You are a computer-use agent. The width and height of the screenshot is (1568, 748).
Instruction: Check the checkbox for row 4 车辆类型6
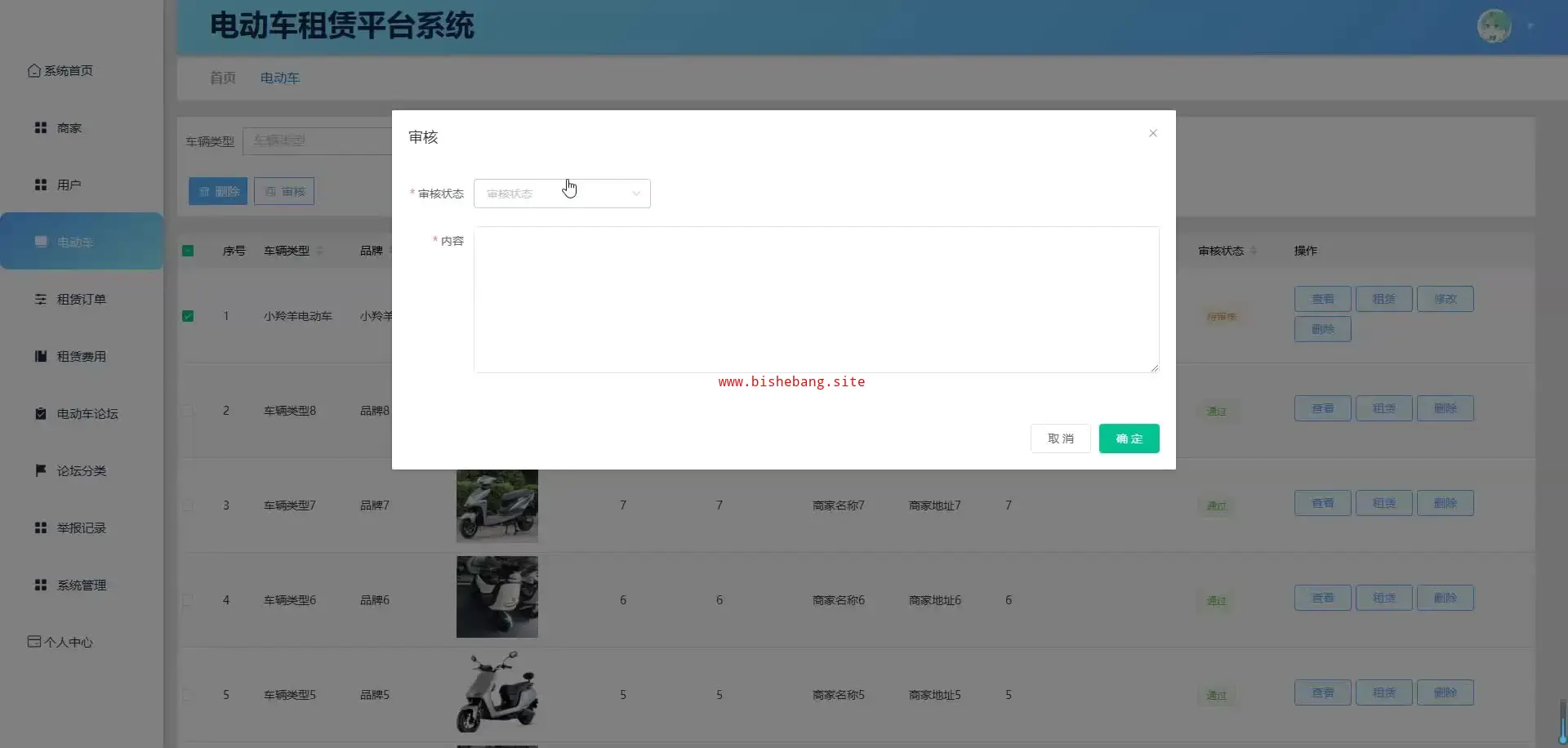click(x=188, y=600)
